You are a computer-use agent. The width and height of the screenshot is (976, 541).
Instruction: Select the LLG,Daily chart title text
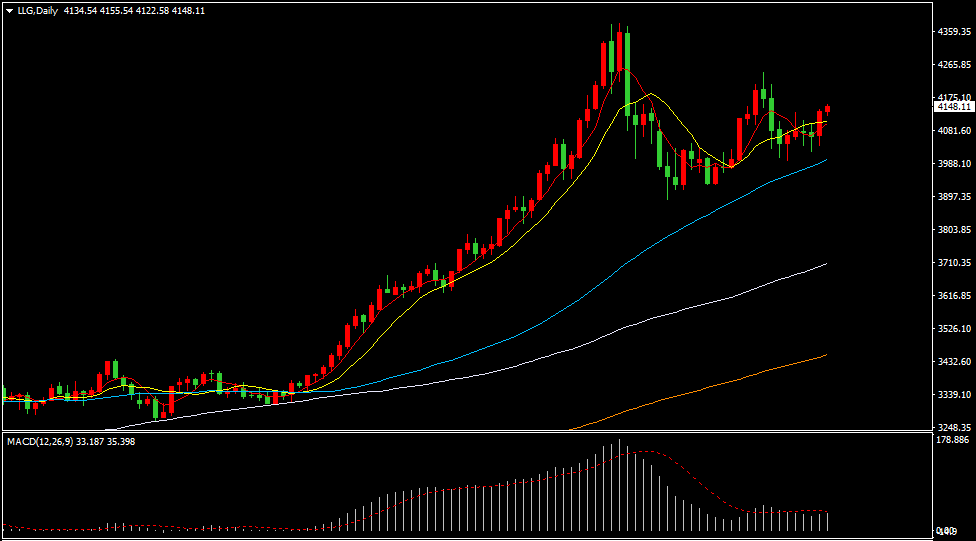[x=37, y=11]
